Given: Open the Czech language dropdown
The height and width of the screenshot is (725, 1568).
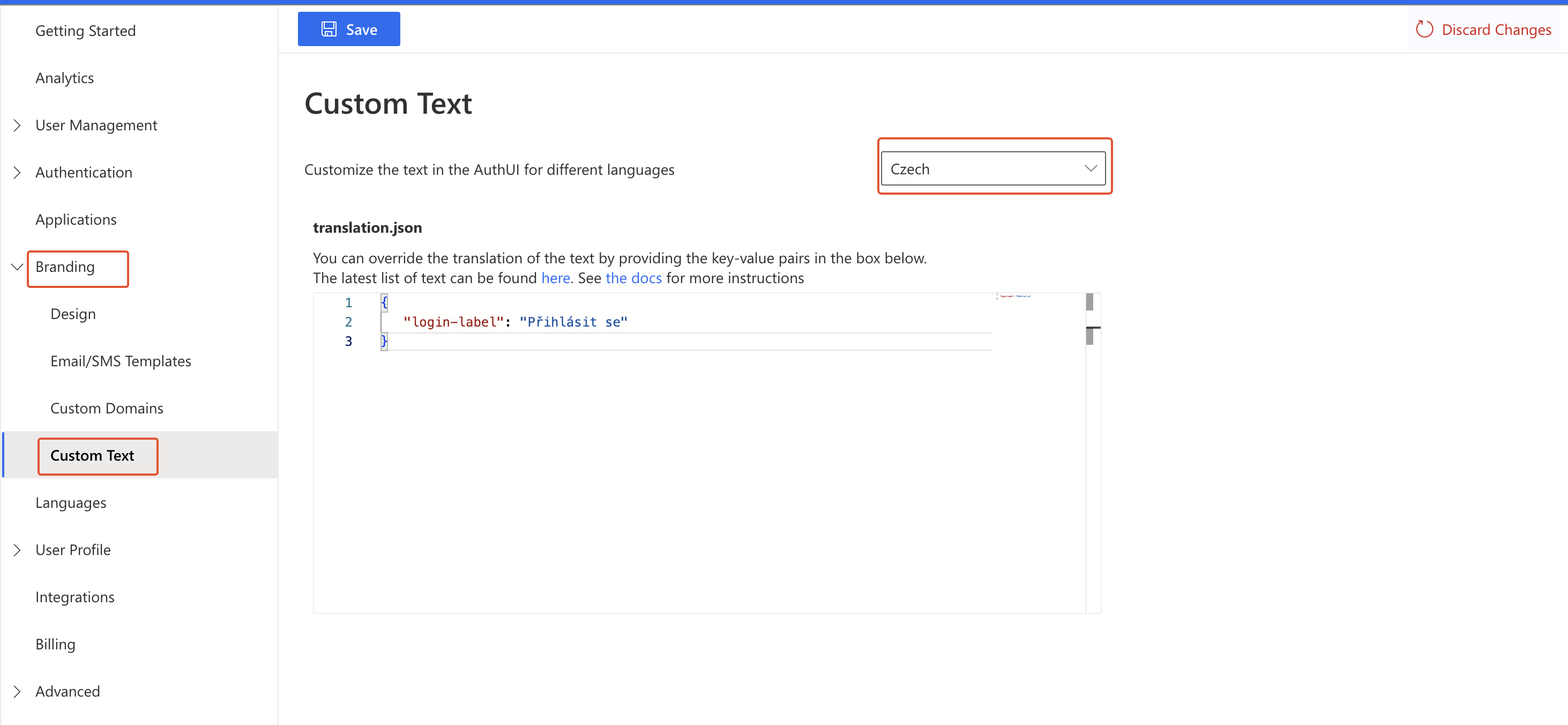Looking at the screenshot, I should click(x=992, y=169).
